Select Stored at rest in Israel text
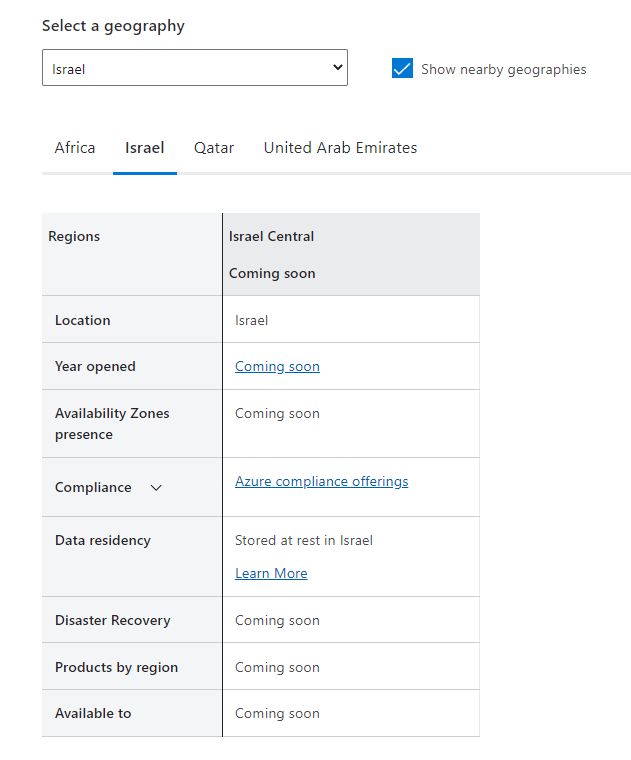Viewport: 631px width, 760px height. (x=304, y=540)
